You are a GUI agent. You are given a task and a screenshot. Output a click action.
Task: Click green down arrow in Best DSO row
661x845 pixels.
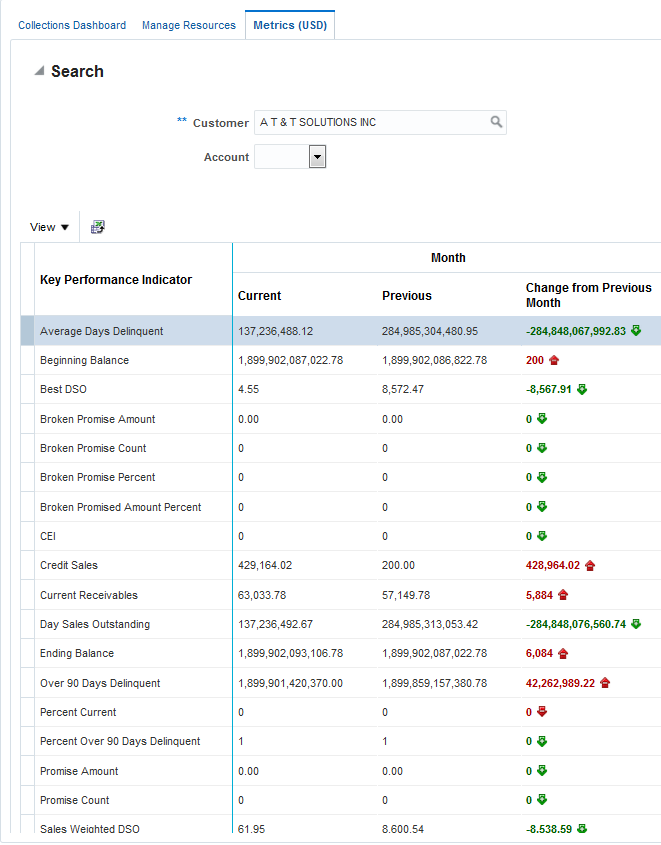click(x=582, y=389)
